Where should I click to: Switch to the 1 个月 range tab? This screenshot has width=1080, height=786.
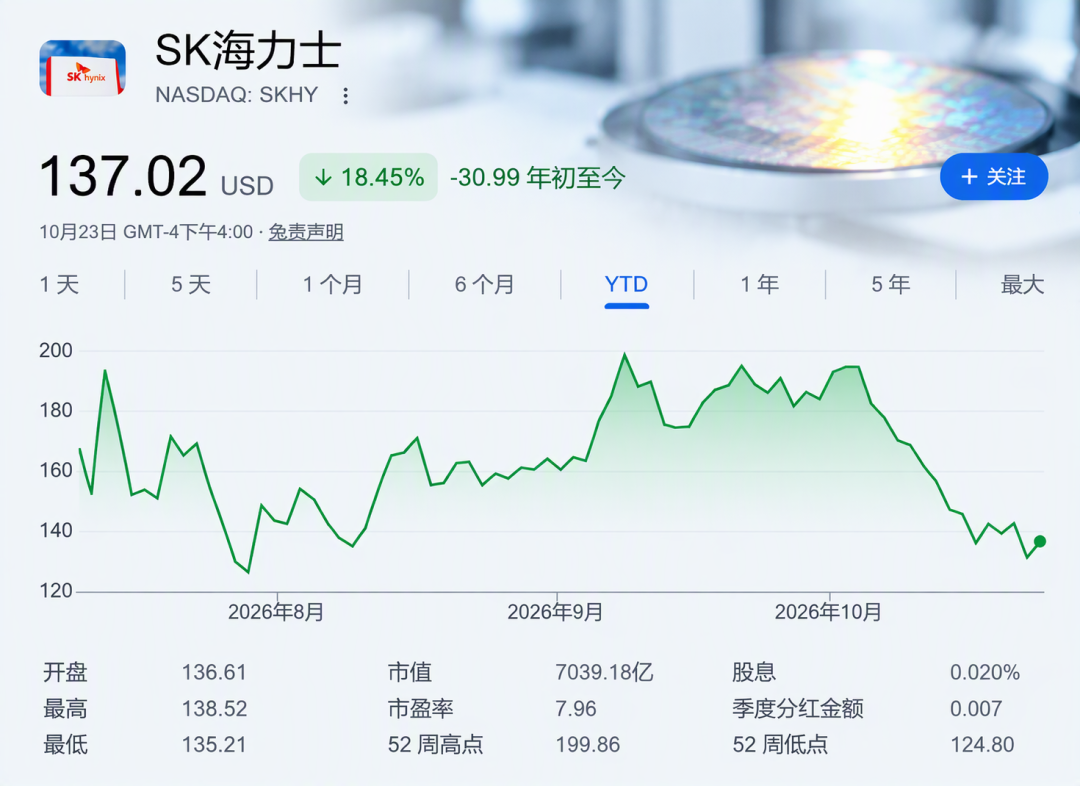click(x=333, y=285)
